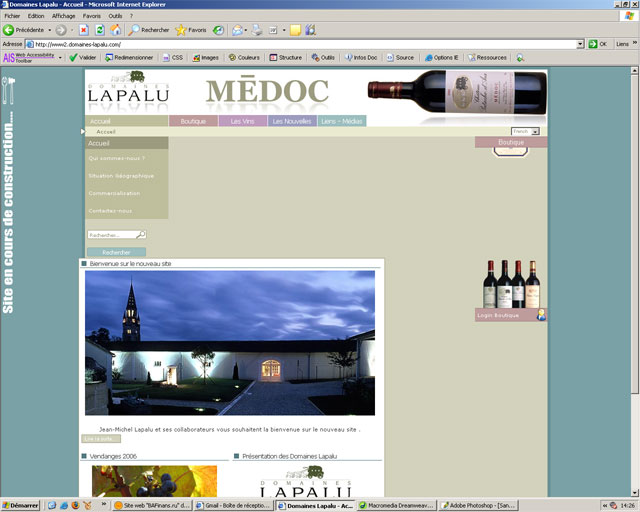Click the Domaines Lapalu logo
The width and height of the screenshot is (640, 512).
(128, 89)
